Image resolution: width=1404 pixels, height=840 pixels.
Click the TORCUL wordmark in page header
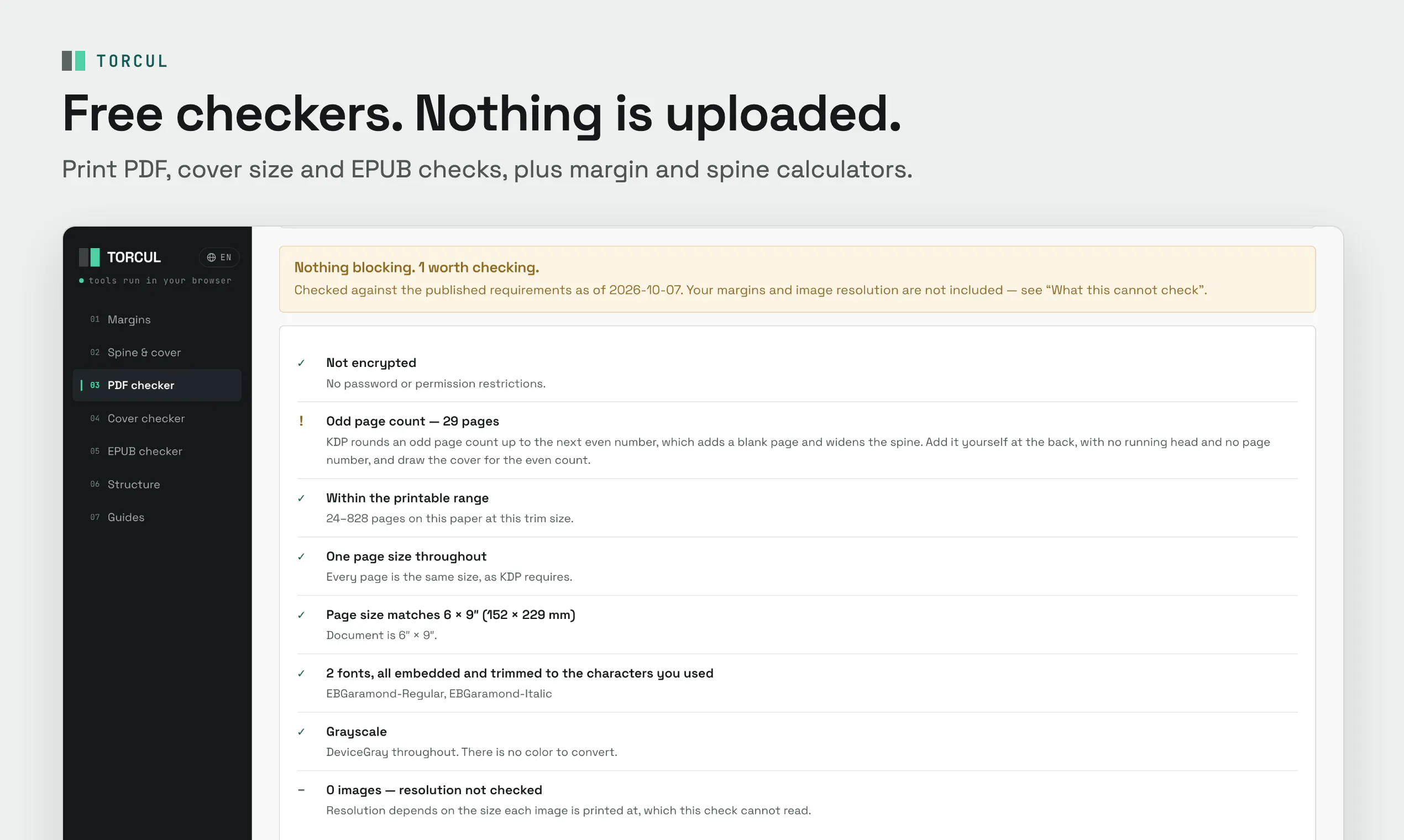pyautogui.click(x=132, y=61)
